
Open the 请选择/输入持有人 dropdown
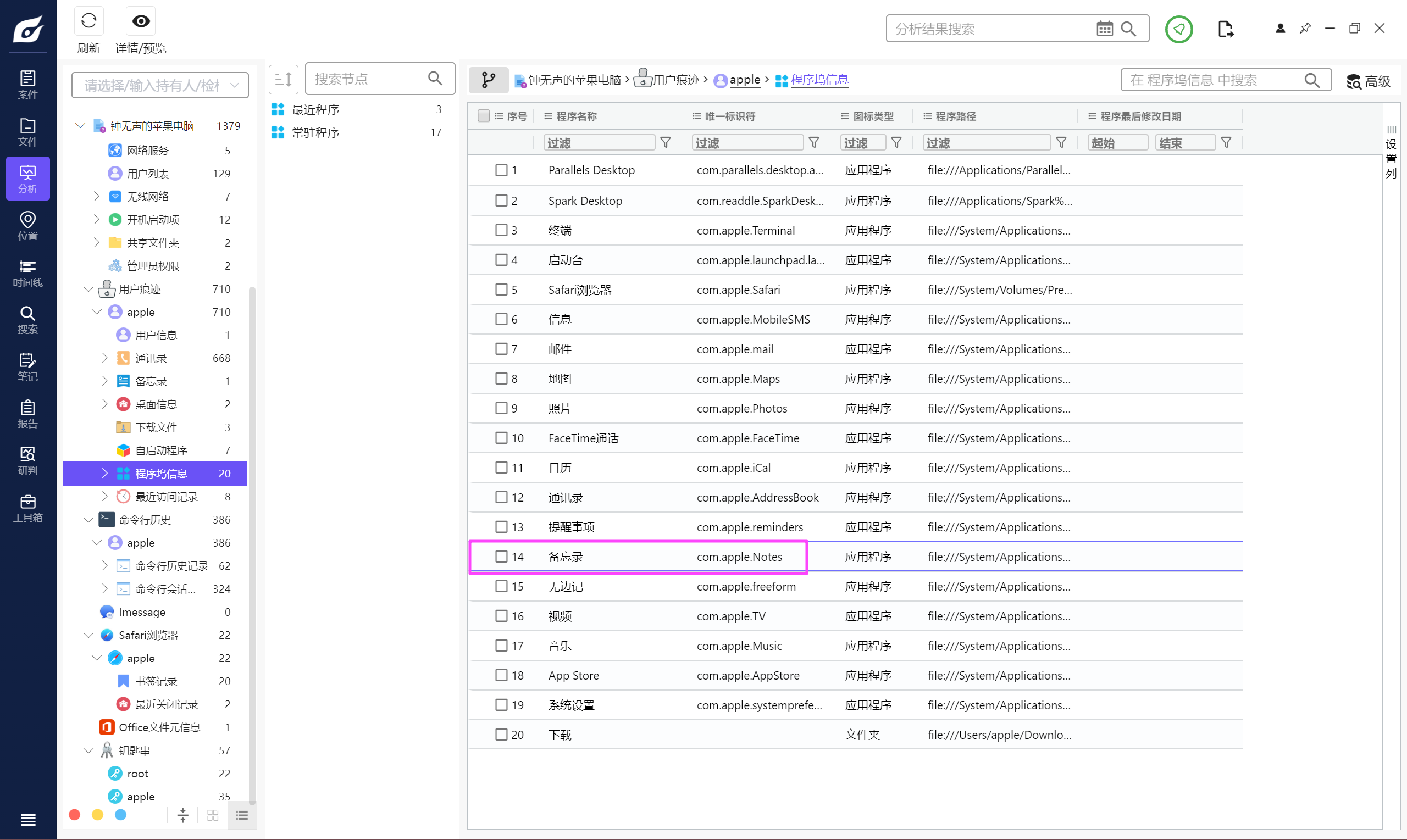tap(160, 86)
